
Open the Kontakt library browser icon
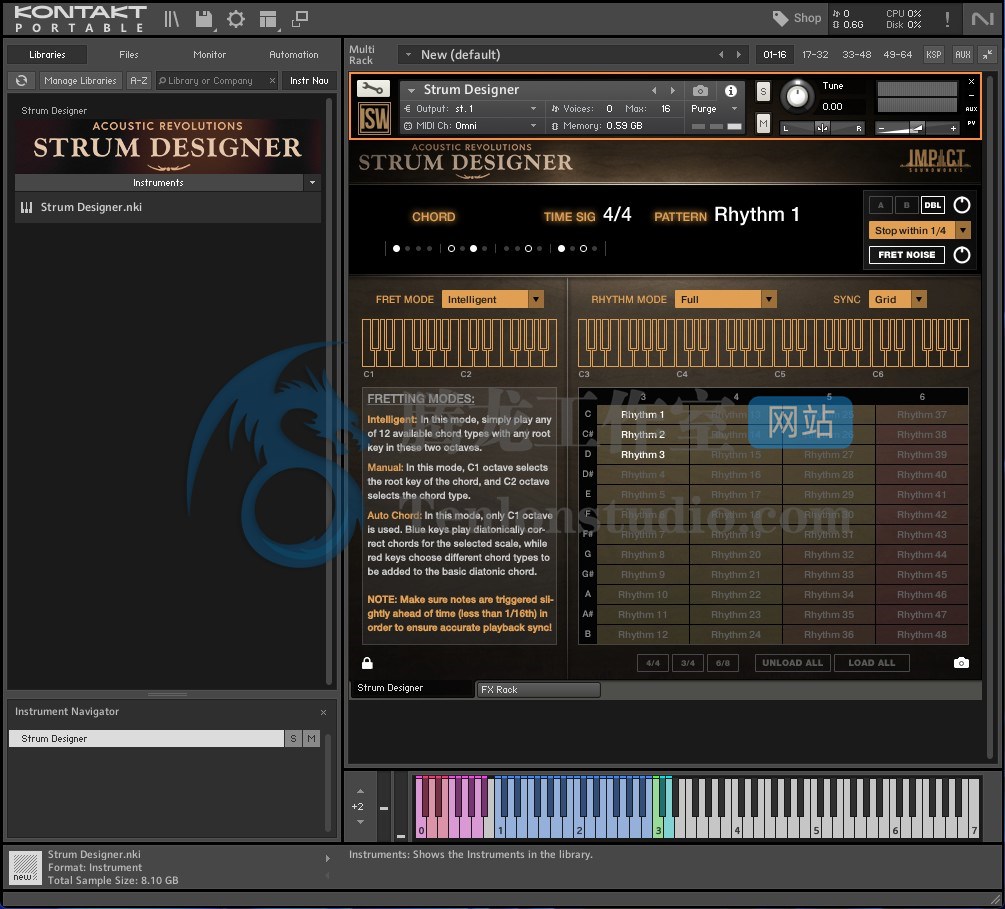coord(171,19)
